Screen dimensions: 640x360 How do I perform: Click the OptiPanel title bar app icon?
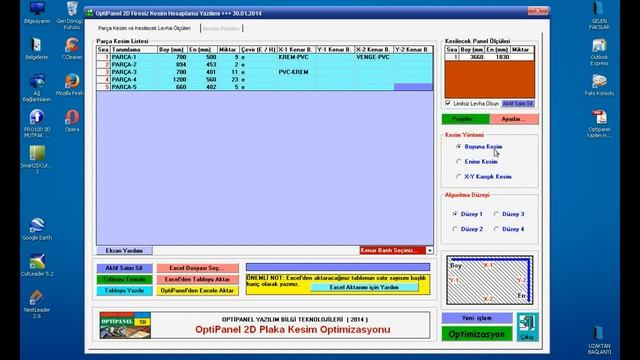click(89, 13)
